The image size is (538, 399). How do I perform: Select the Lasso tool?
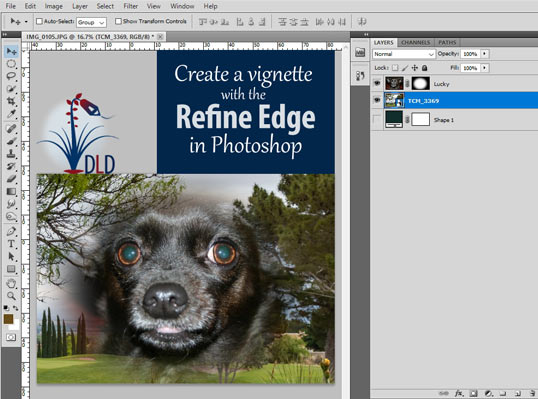point(11,76)
